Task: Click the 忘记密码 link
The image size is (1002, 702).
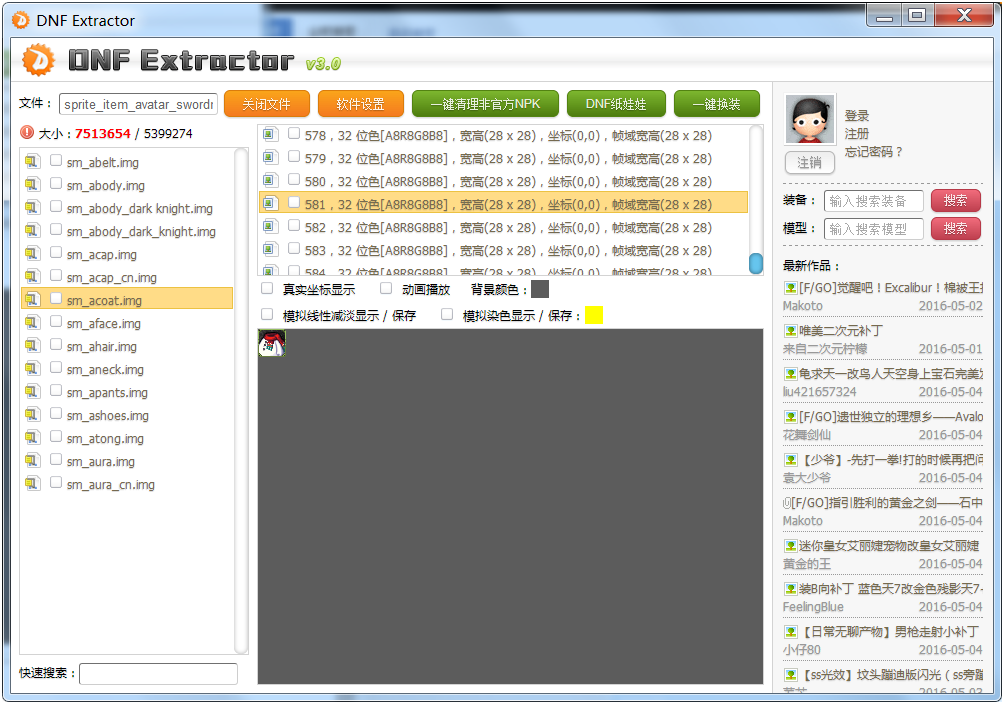Action: click(x=873, y=152)
